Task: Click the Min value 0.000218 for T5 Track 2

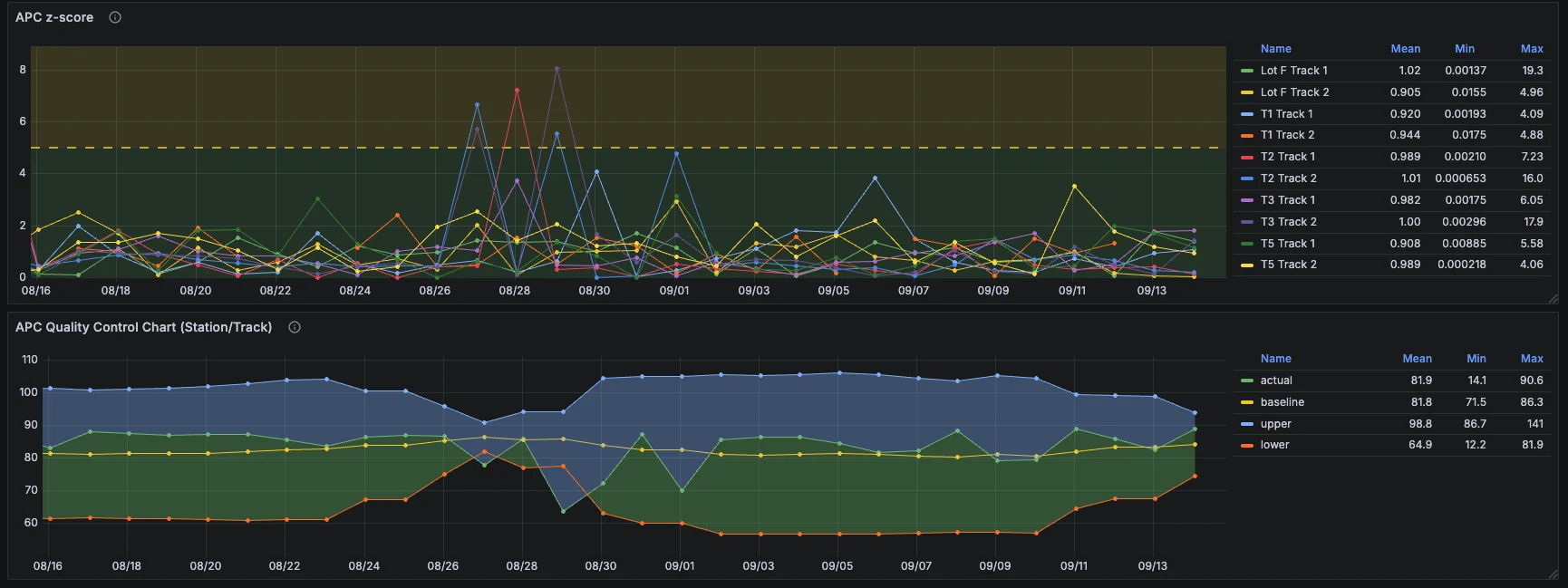Action: point(1461,265)
